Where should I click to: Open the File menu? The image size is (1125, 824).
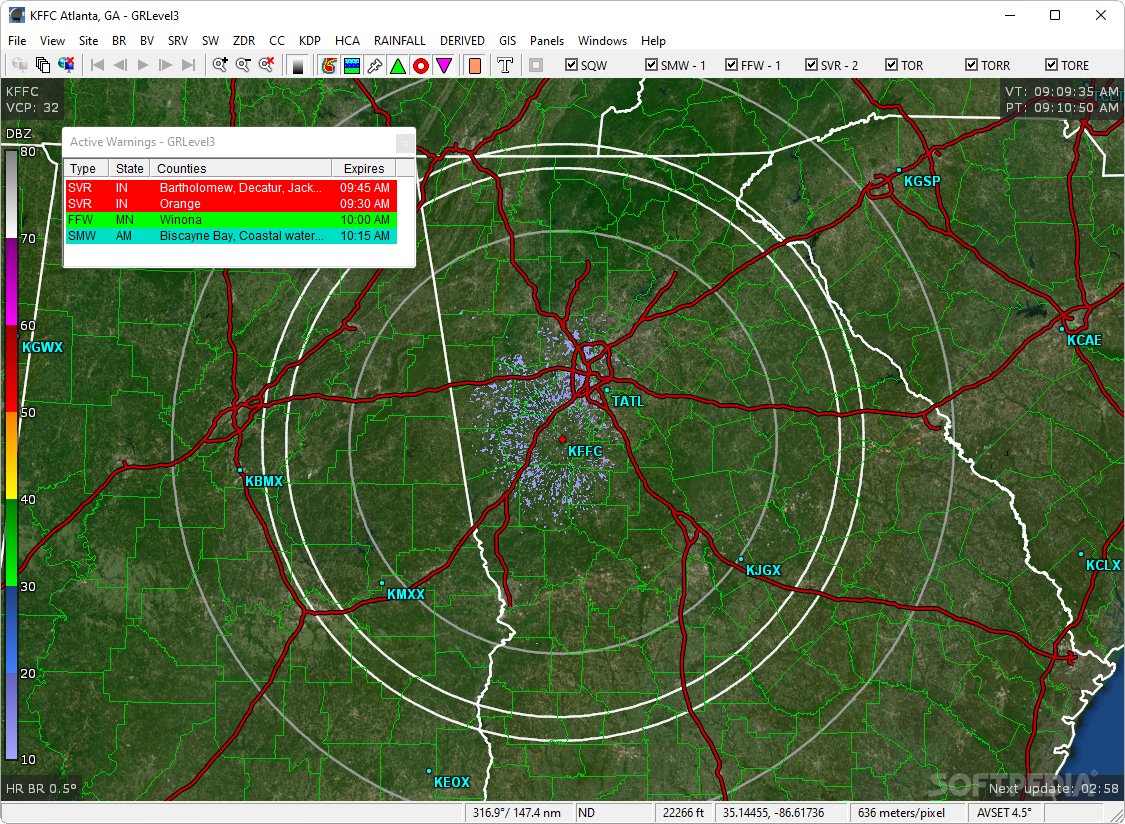(17, 41)
